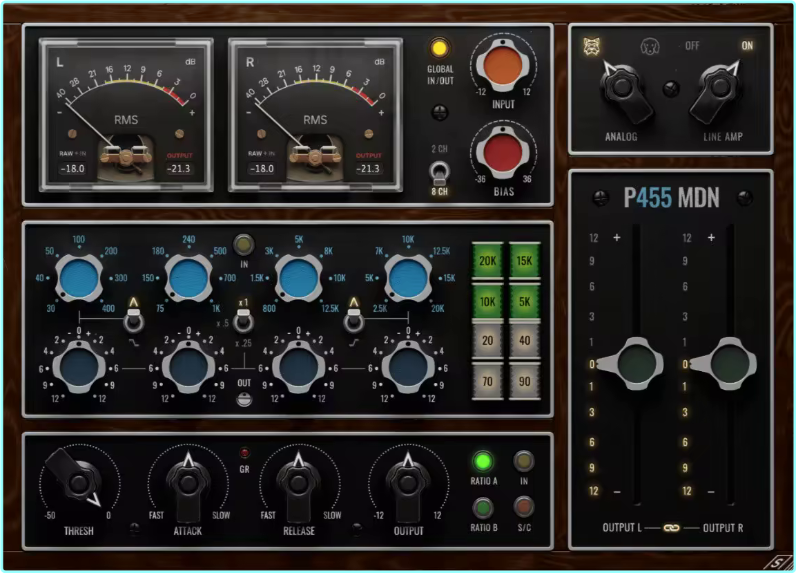Click the OFF label above line amp
This screenshot has height=573, width=796.
pos(692,46)
